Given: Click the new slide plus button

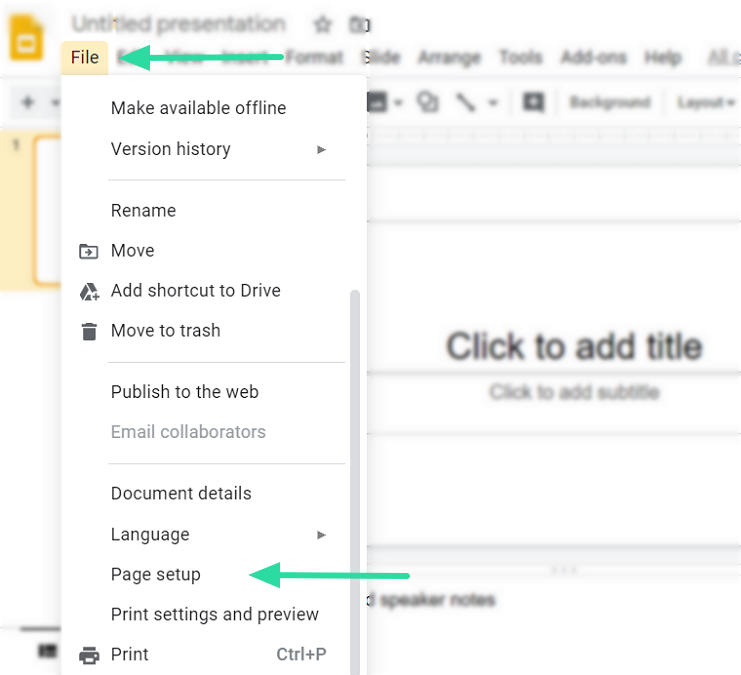Looking at the screenshot, I should (x=28, y=102).
